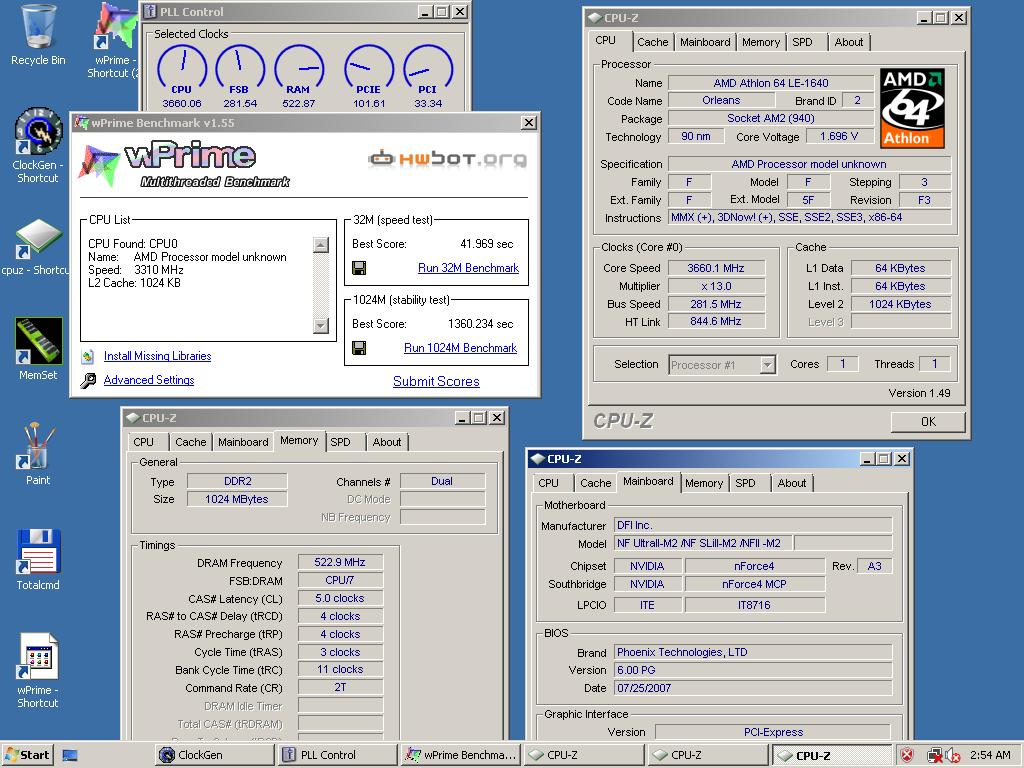Click the taskbar clock showing 2:54 AM

(990, 755)
